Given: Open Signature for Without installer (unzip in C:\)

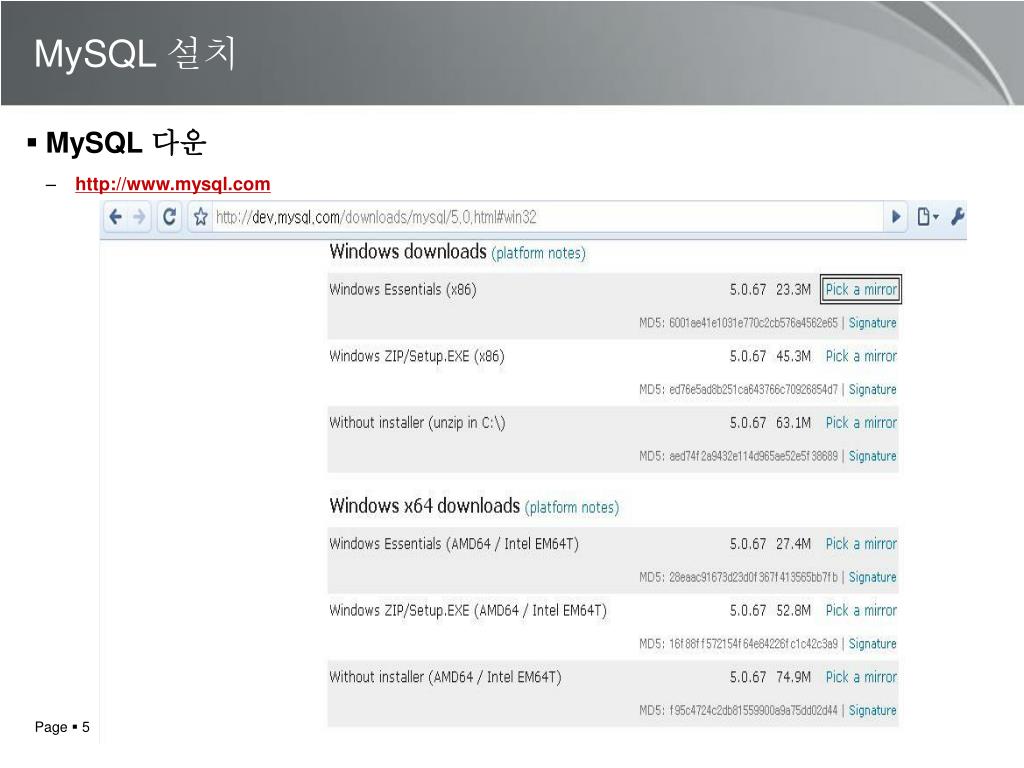Looking at the screenshot, I should pos(872,456).
